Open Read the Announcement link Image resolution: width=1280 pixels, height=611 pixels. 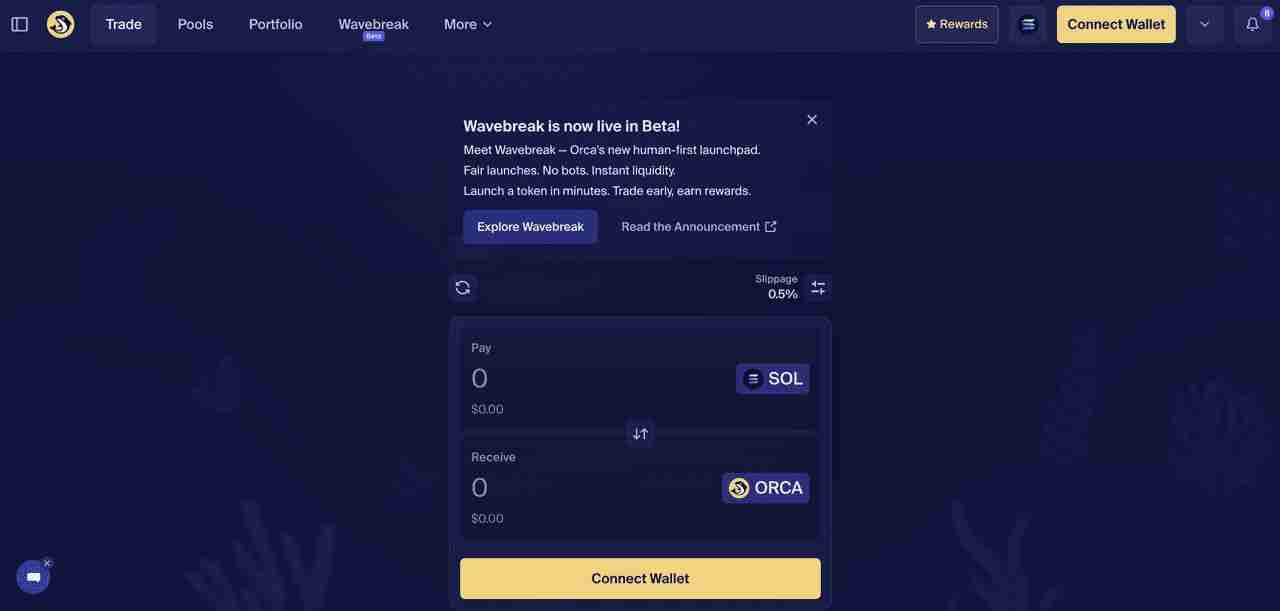[x=699, y=227]
